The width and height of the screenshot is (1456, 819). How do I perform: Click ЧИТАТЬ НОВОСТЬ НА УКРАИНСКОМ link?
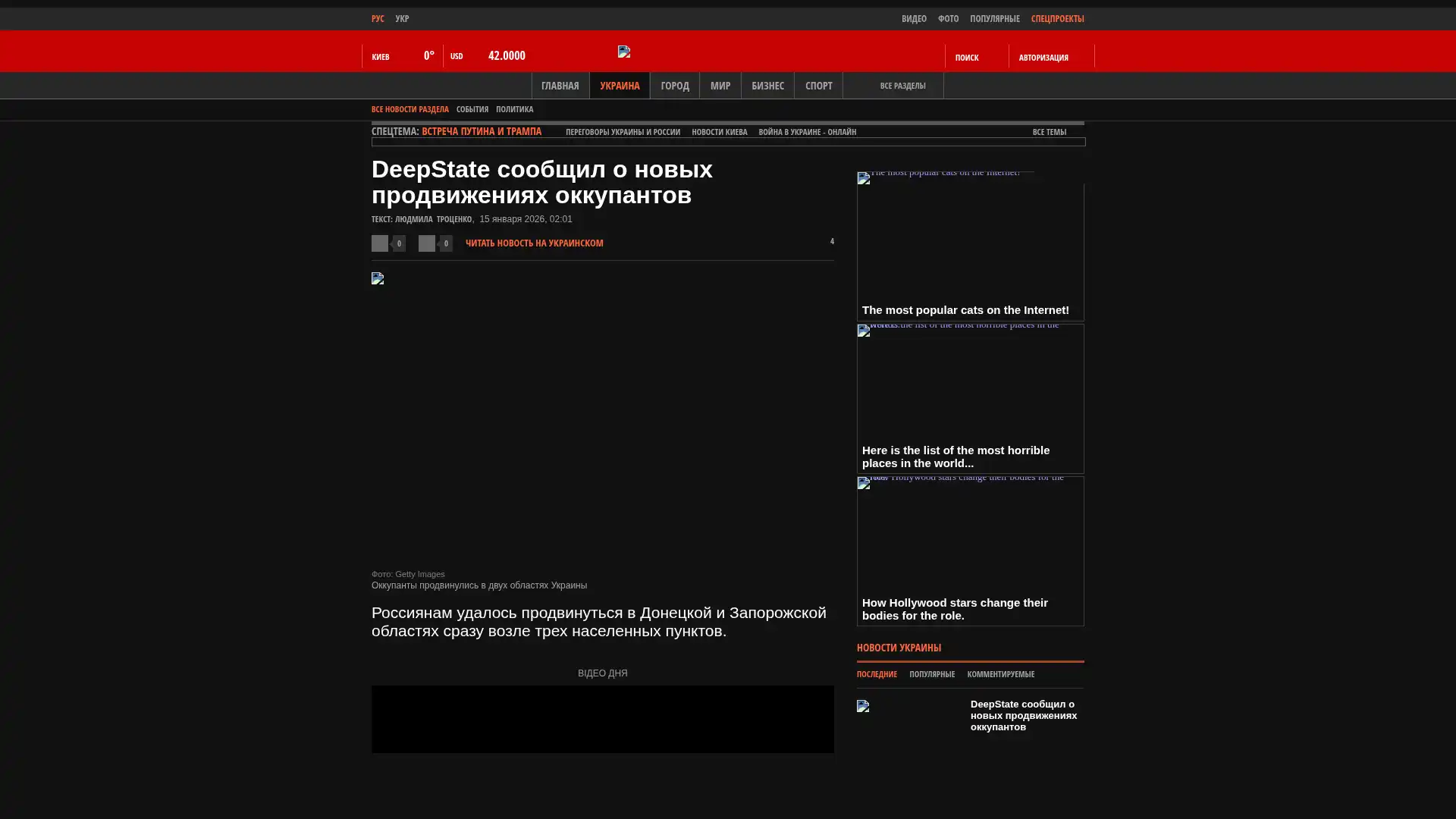click(x=534, y=243)
